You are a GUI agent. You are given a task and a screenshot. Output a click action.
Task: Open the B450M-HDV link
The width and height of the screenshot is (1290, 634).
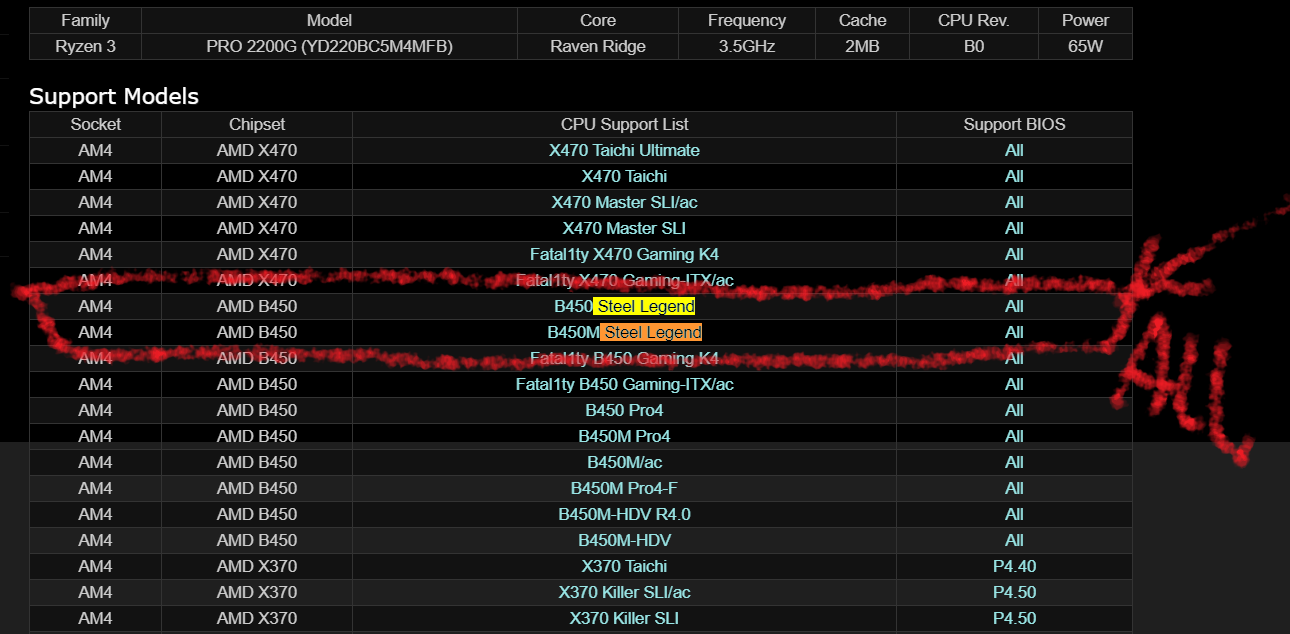[624, 540]
